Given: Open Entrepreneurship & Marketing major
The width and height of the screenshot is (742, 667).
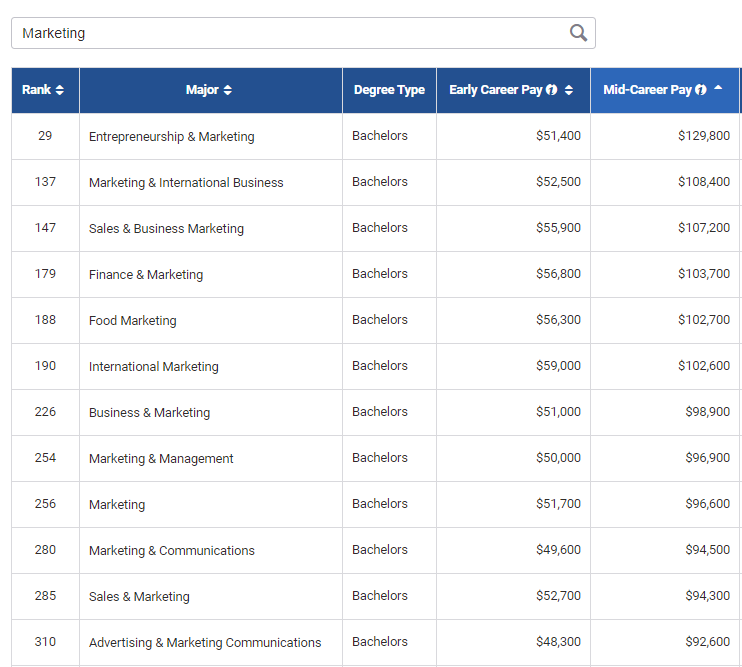Looking at the screenshot, I should (x=171, y=137).
